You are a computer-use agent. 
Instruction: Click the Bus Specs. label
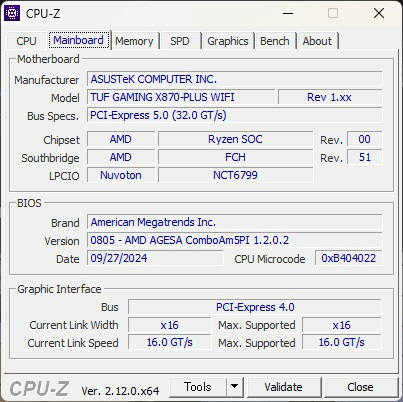coord(53,116)
